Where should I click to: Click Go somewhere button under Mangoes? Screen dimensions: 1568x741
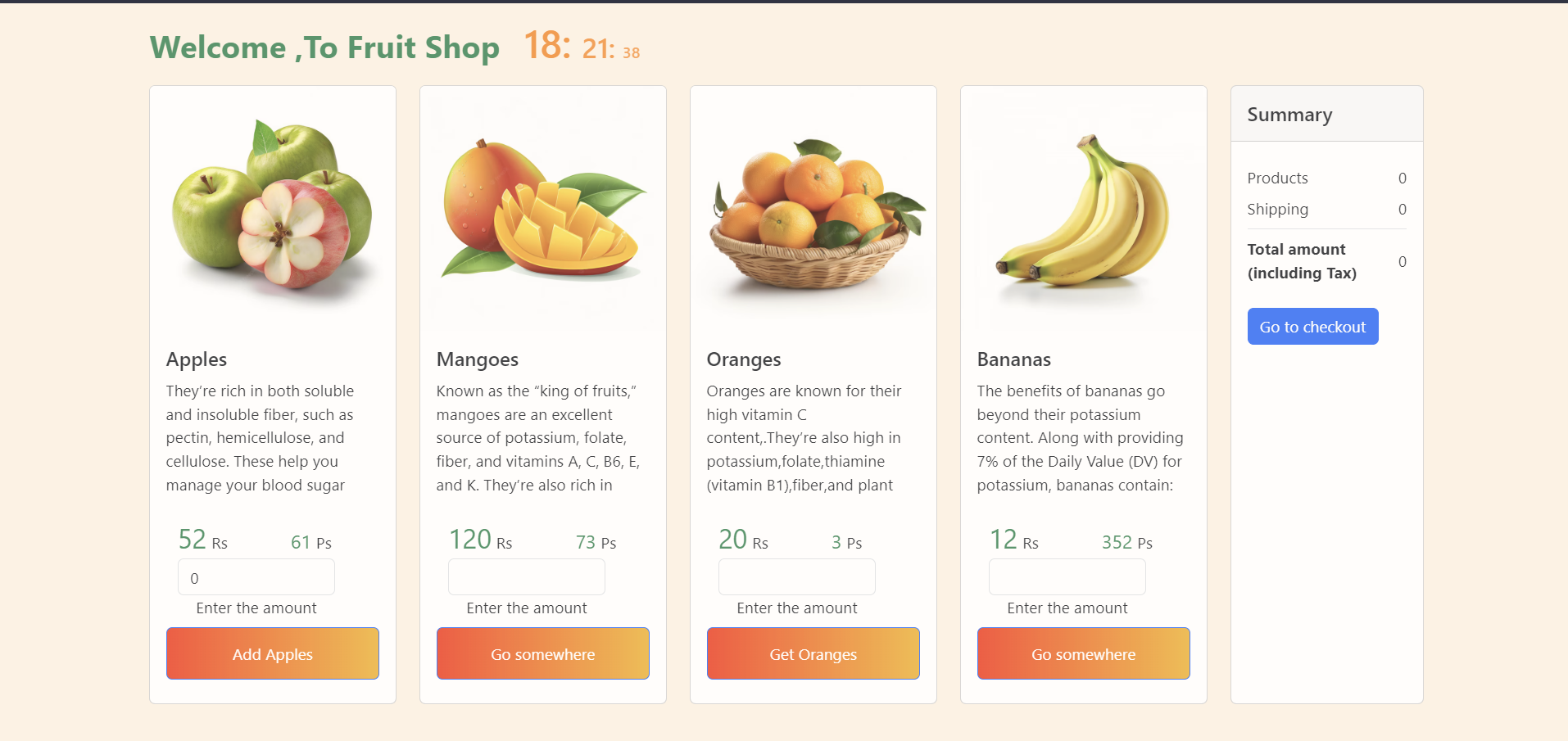542,653
